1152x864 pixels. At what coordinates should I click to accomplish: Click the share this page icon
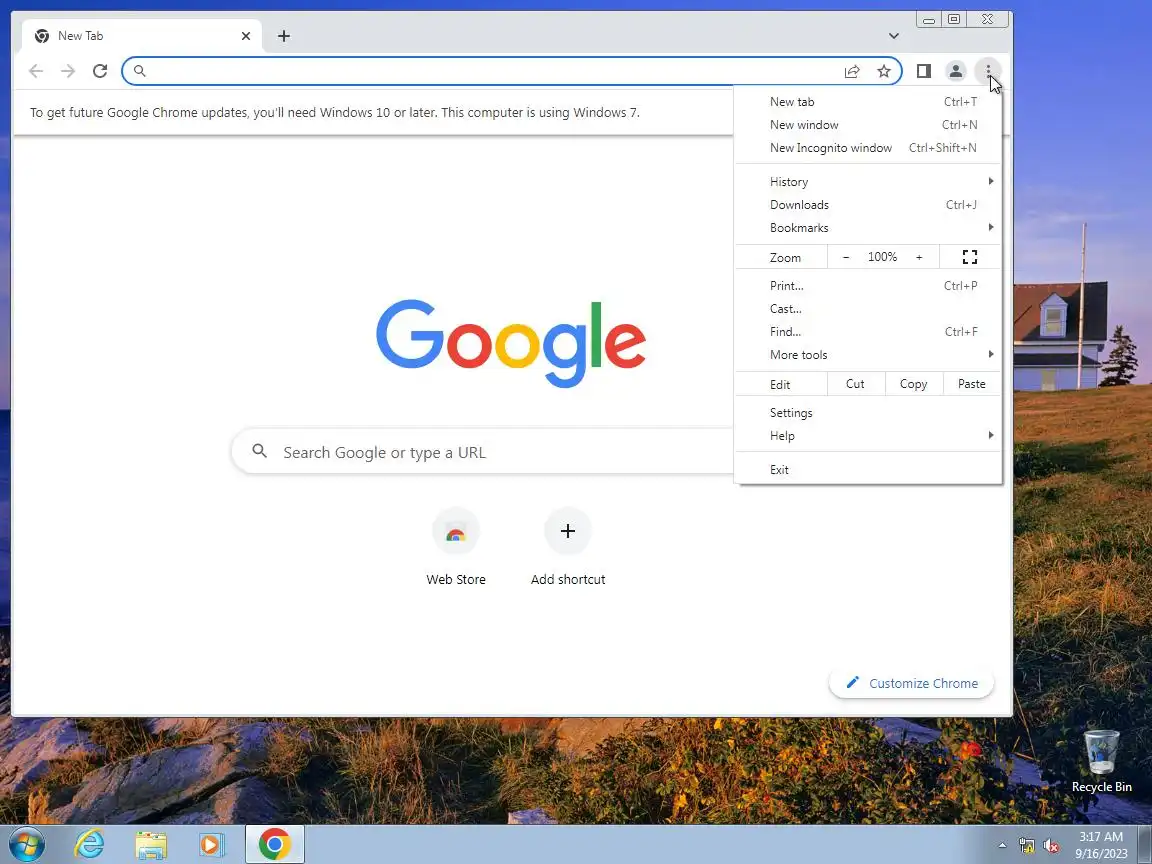pyautogui.click(x=852, y=71)
